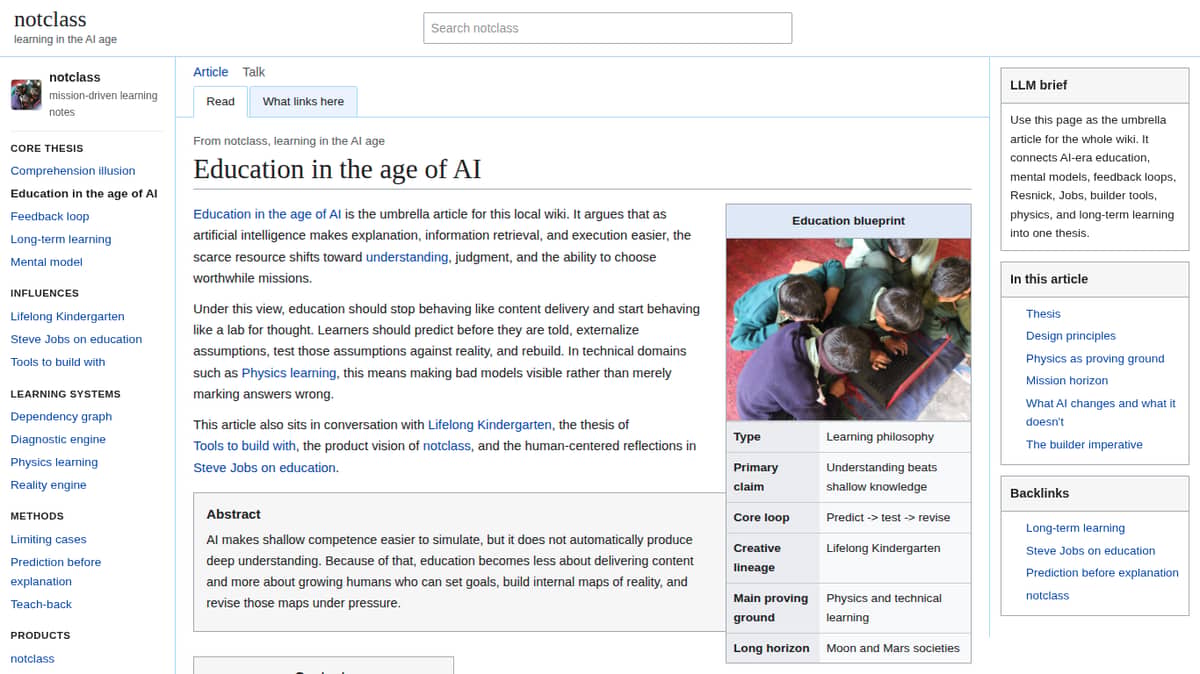The width and height of the screenshot is (1200, 674).
Task: Follow Tools to build with link in body
Action: pyautogui.click(x=245, y=446)
